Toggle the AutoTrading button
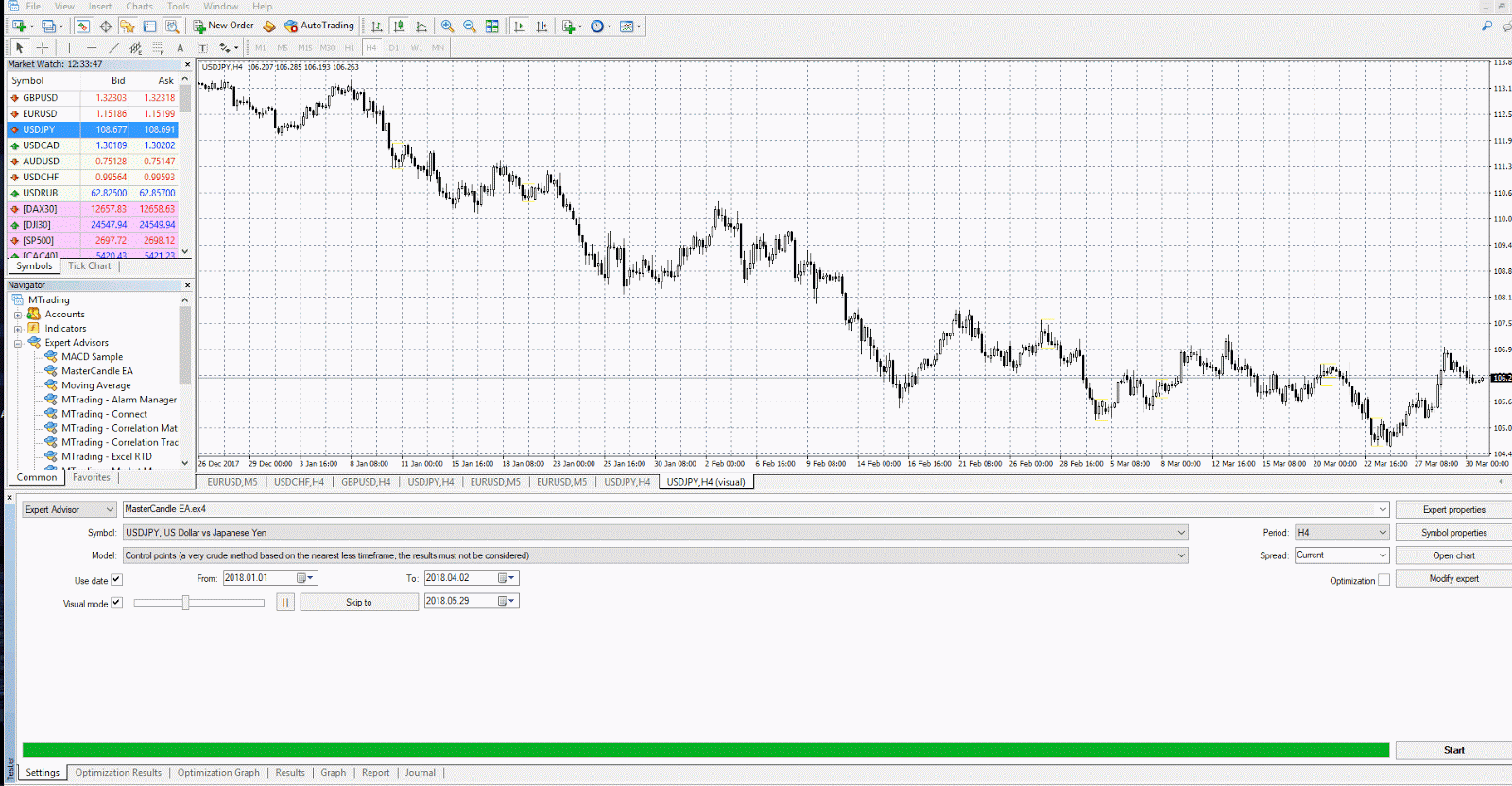The height and width of the screenshot is (786, 1512). [319, 26]
